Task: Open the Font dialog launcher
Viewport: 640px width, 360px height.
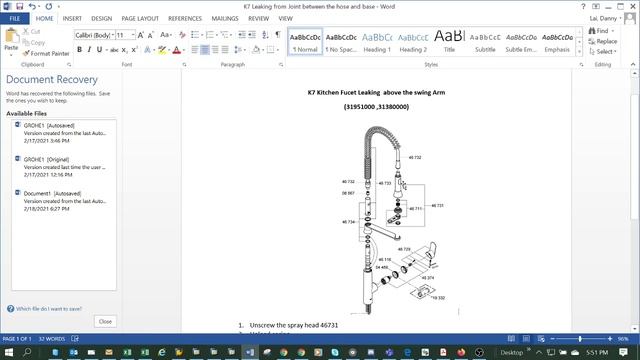Action: pos(184,64)
